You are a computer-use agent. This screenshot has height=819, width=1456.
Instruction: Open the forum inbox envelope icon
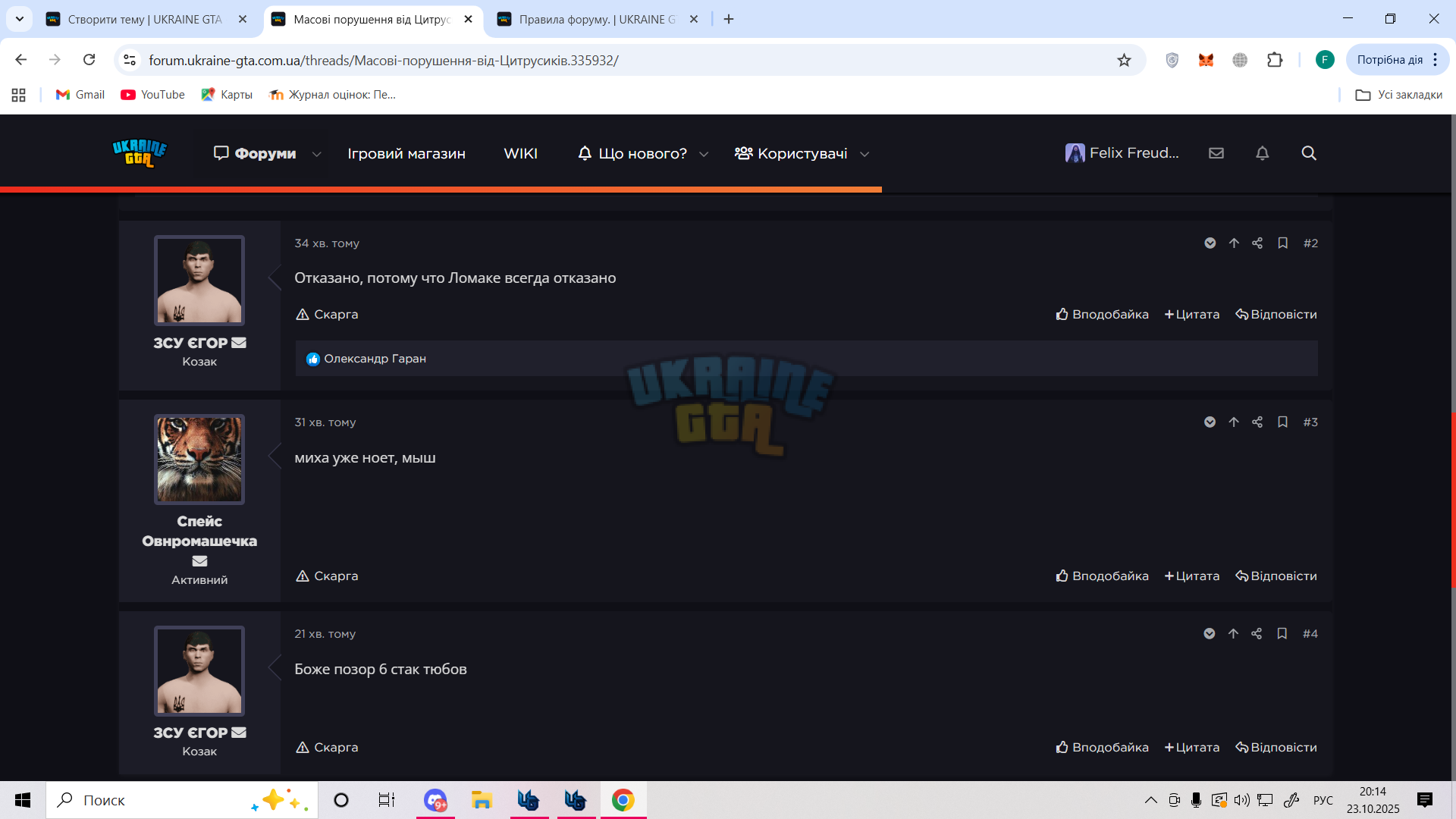pyautogui.click(x=1216, y=153)
